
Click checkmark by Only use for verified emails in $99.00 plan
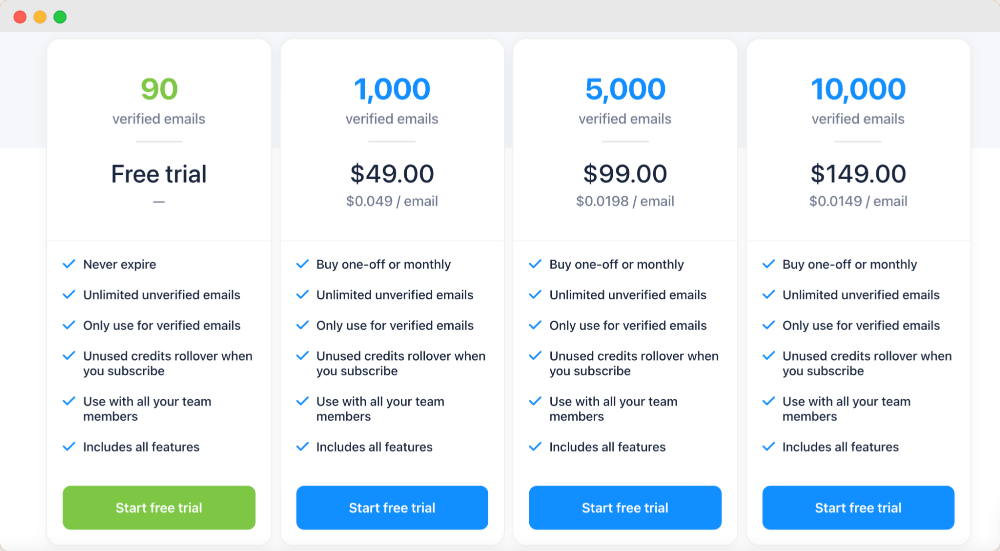535,325
